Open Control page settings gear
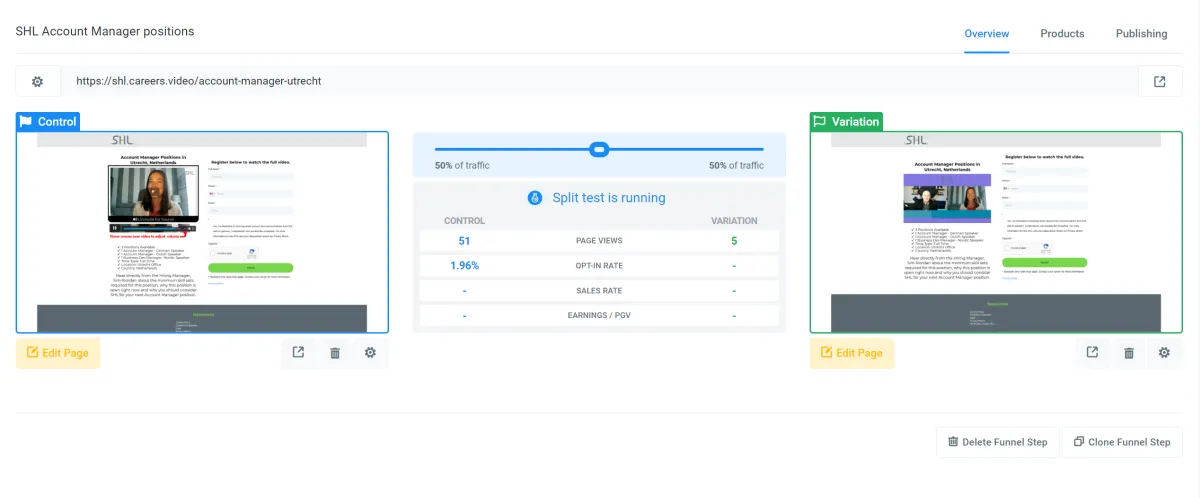Screen dimensions: 1200x498 point(371,352)
